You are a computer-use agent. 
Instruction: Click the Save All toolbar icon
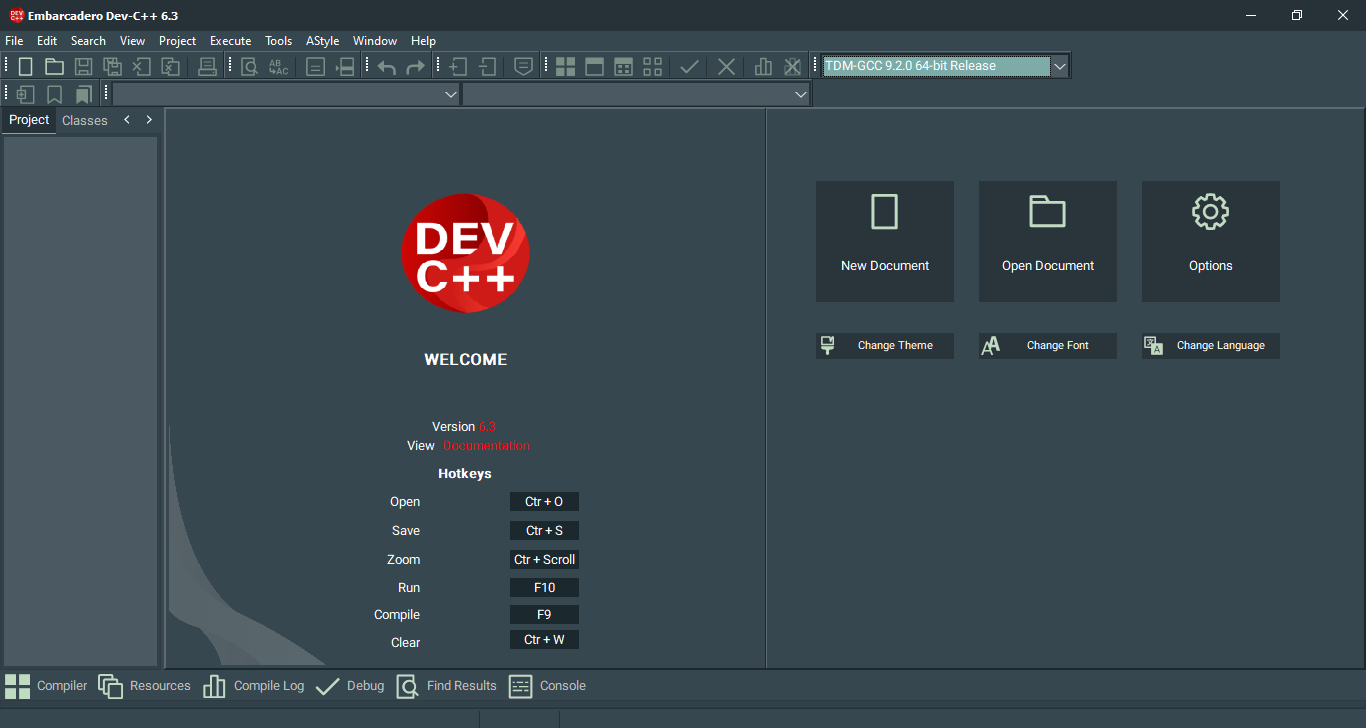pyautogui.click(x=113, y=67)
